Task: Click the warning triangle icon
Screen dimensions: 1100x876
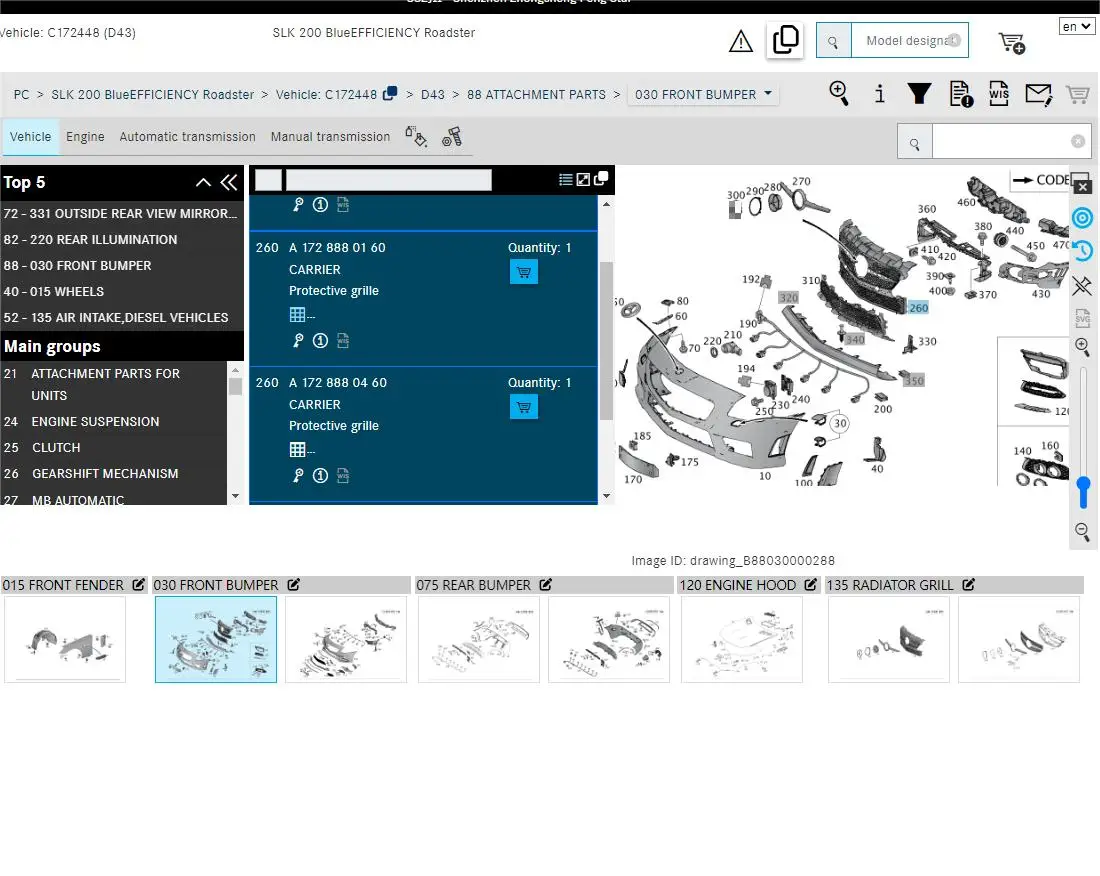Action: coord(740,41)
